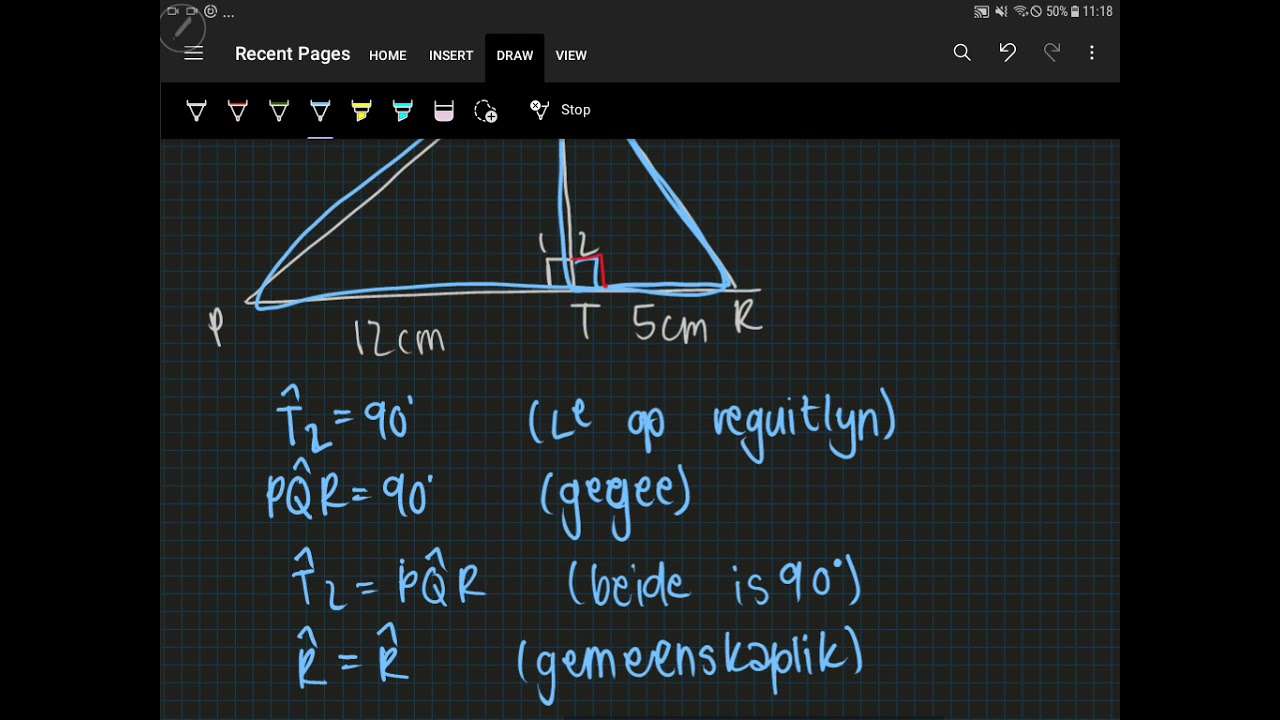Click the handwritten word 'gemeenskaplik'
Viewport: 1280px width, 720px height.
[x=690, y=660]
